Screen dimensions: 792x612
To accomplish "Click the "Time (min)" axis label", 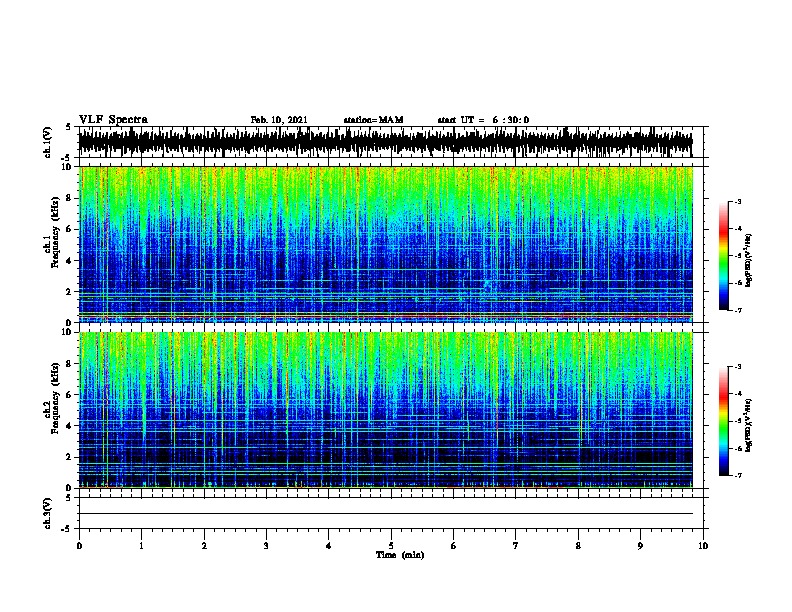I will [x=400, y=555].
